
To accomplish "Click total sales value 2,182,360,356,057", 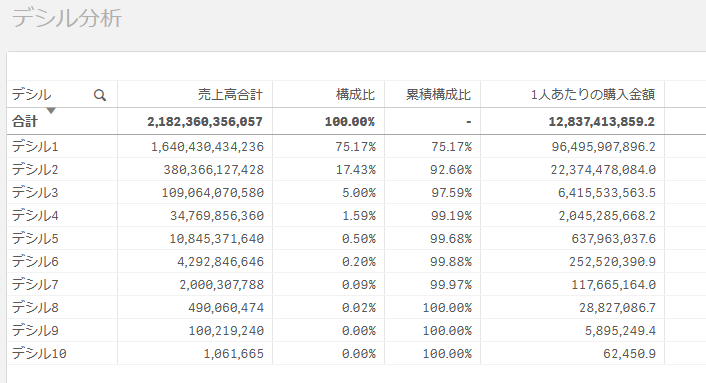I will click(x=205, y=122).
